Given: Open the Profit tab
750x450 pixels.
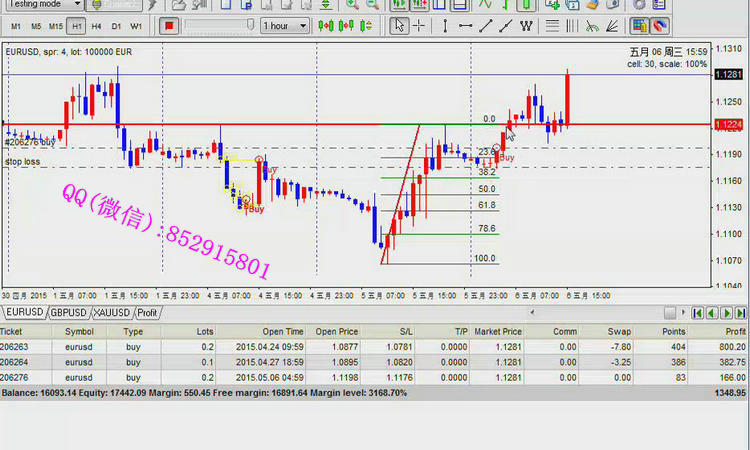Looking at the screenshot, I should 147,313.
